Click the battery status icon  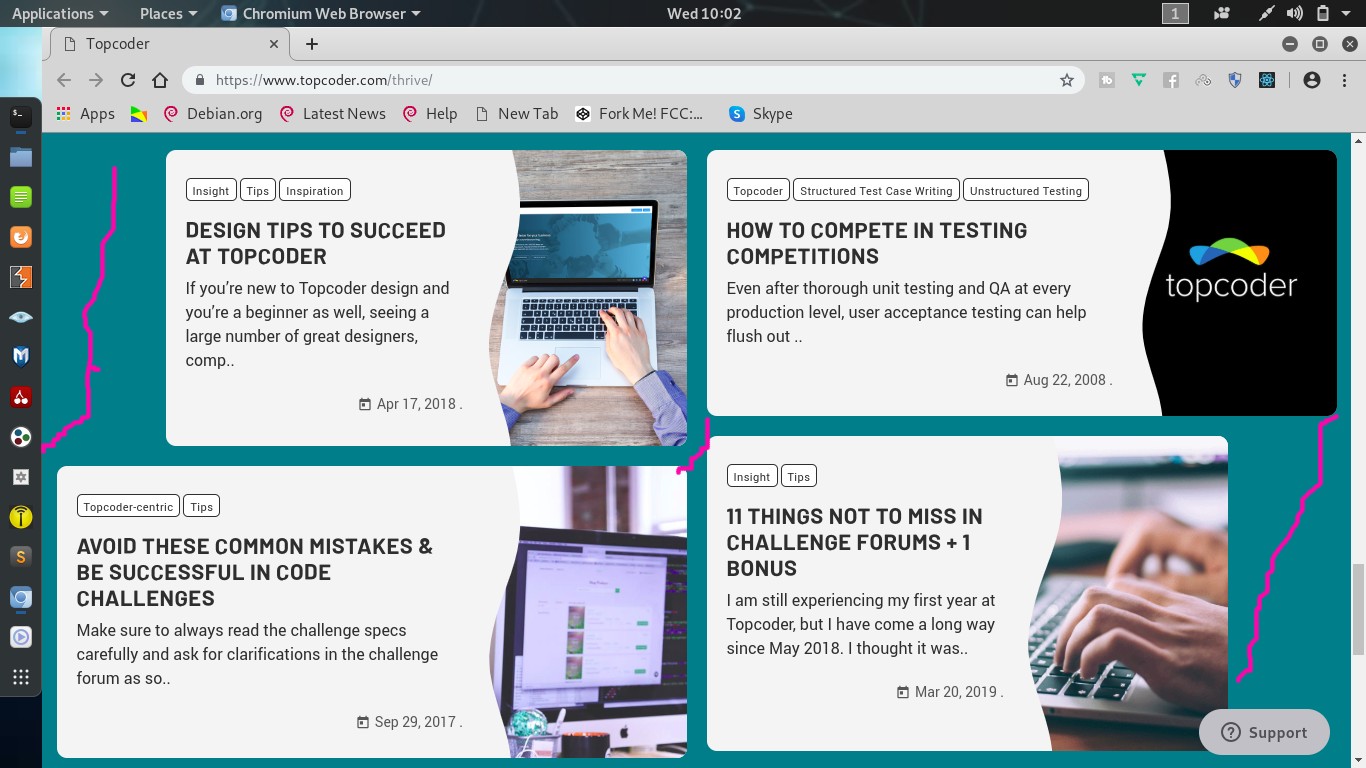pyautogui.click(x=1323, y=13)
